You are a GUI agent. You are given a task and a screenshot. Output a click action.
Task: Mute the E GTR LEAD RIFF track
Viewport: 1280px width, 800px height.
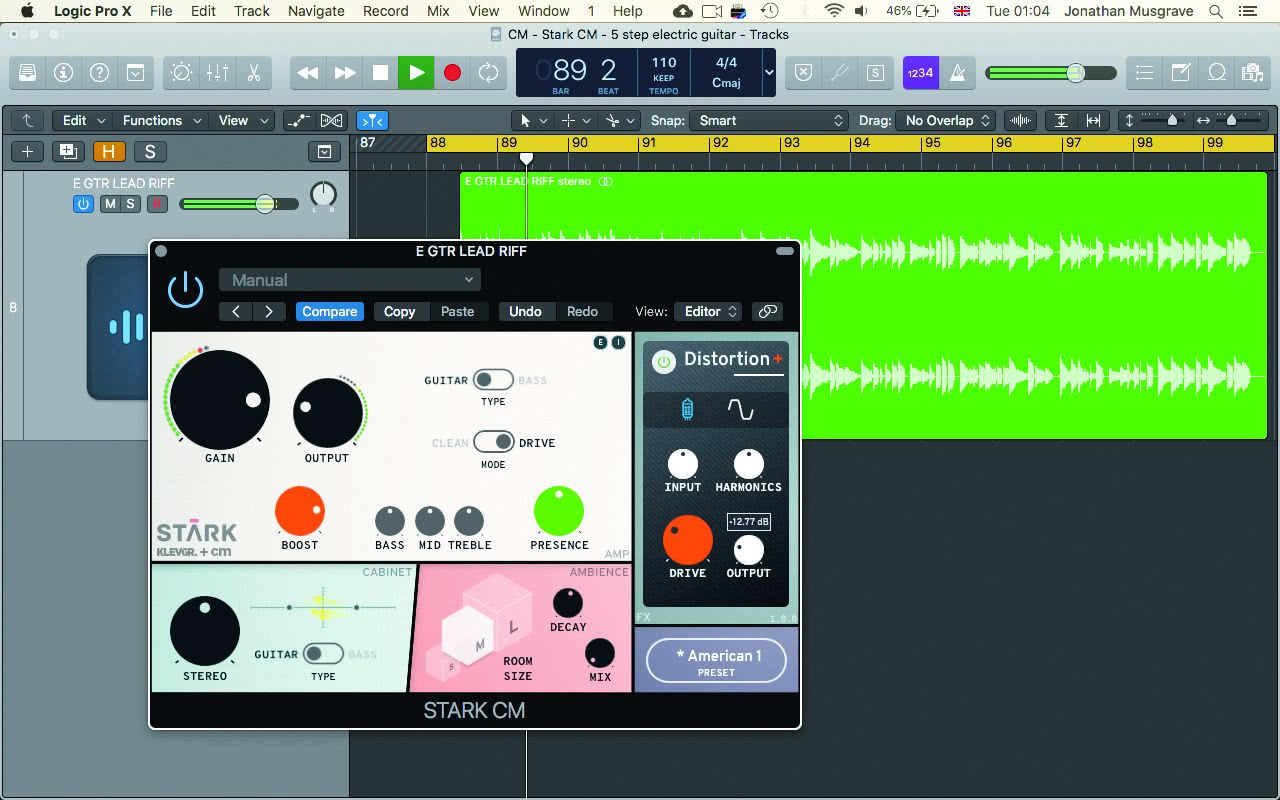pos(110,204)
